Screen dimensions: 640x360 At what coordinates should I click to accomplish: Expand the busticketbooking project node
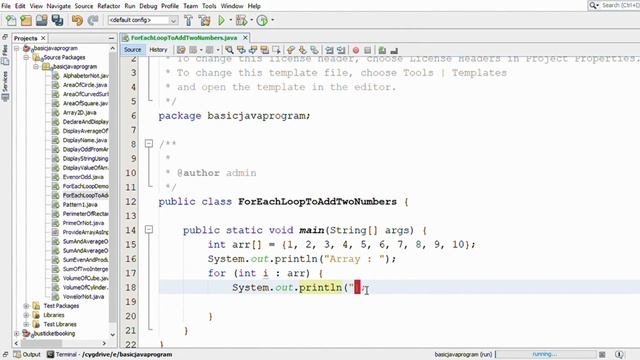pos(16,333)
